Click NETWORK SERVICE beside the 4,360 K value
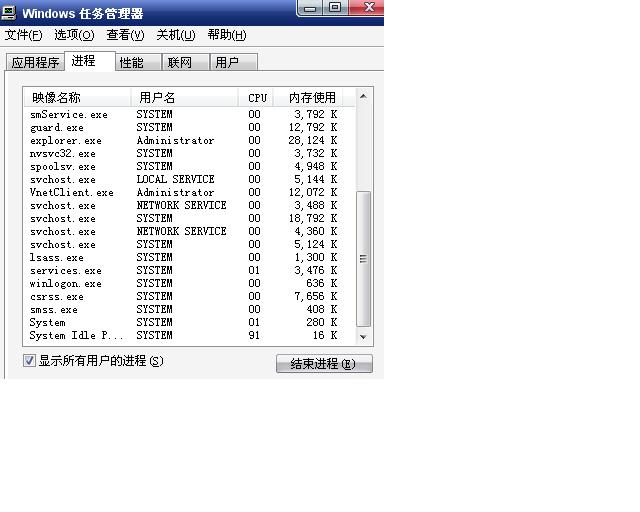 coord(181,232)
